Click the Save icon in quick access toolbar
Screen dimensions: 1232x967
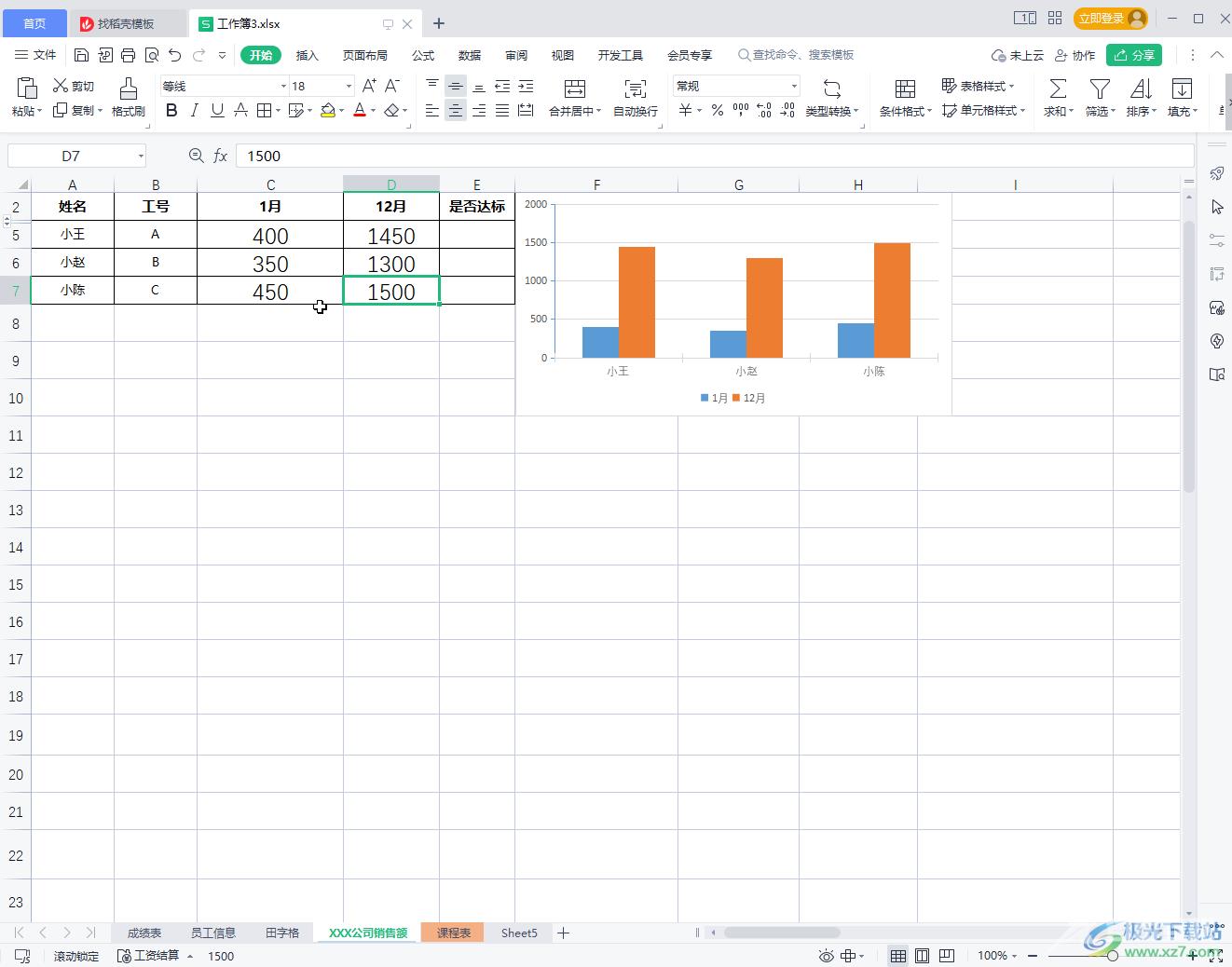tap(82, 55)
